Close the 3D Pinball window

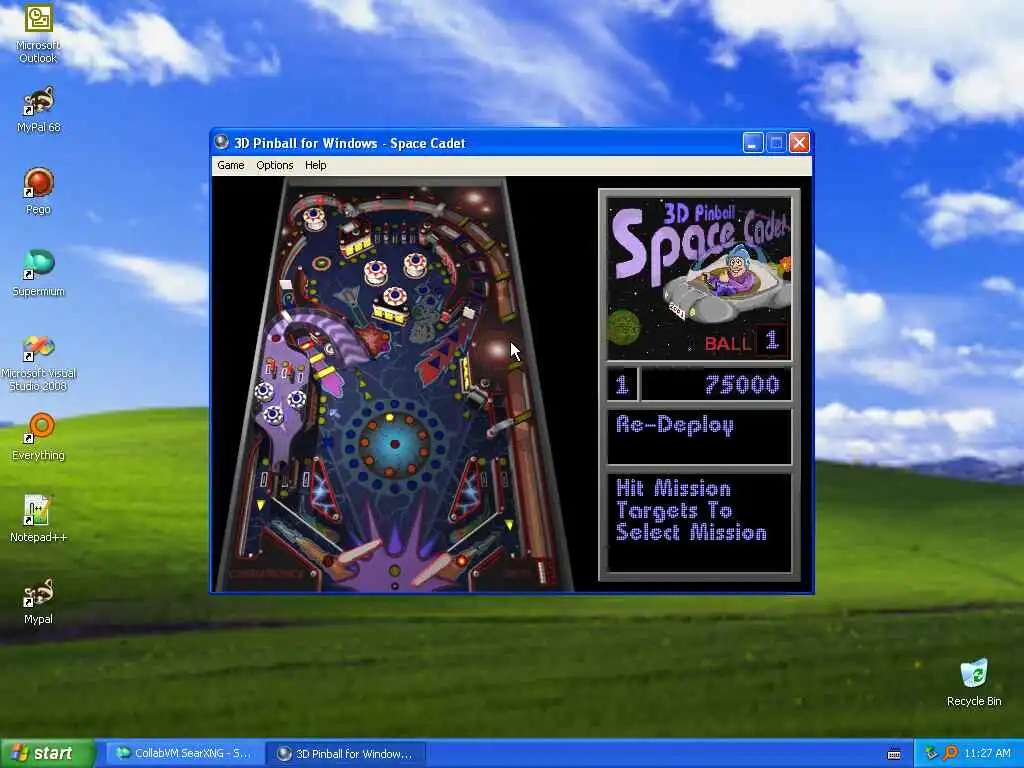coord(799,142)
